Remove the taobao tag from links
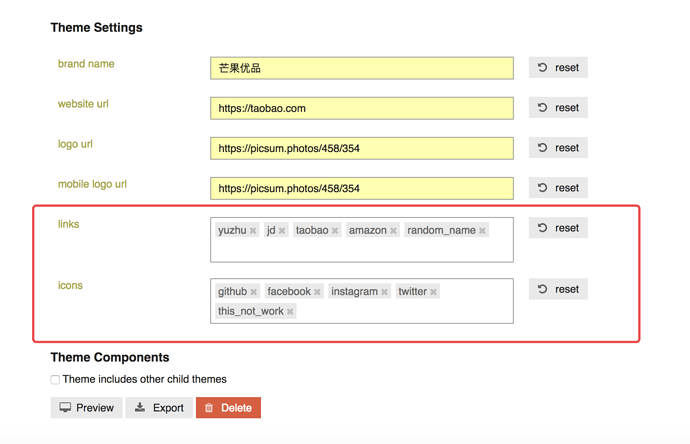This screenshot has height=444, width=690. point(335,231)
